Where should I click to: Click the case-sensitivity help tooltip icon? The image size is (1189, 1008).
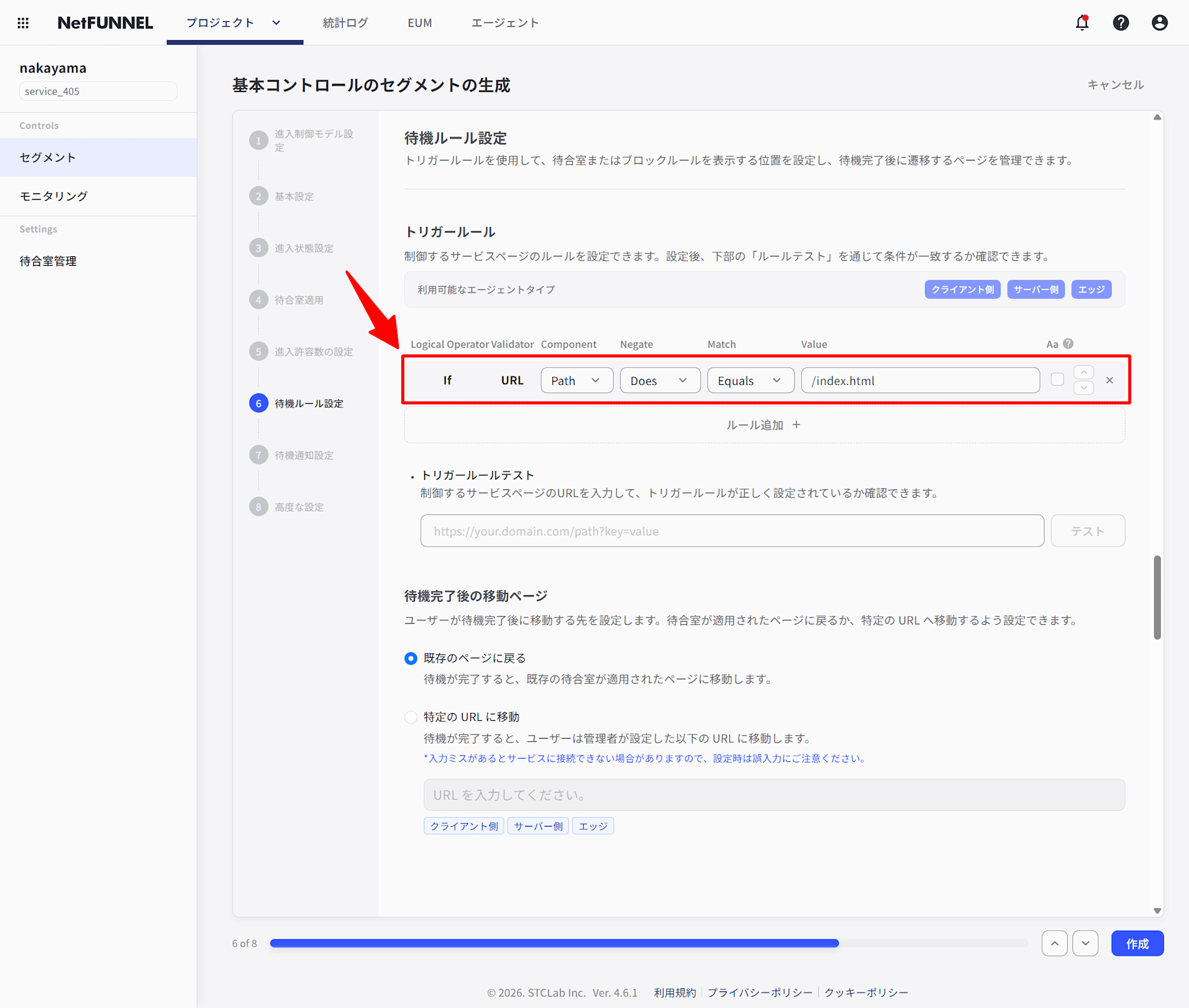1068,344
